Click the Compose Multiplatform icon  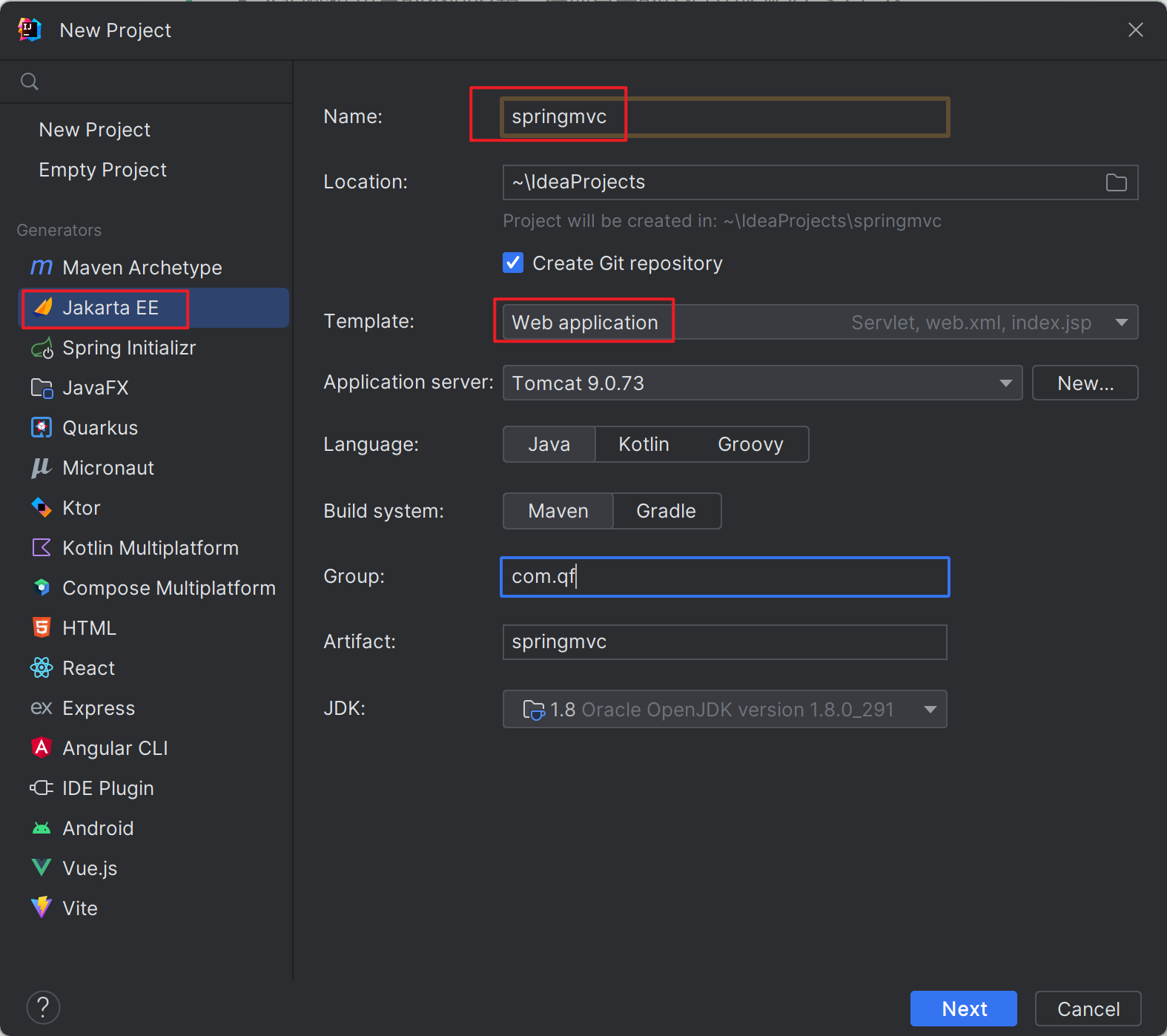(42, 588)
